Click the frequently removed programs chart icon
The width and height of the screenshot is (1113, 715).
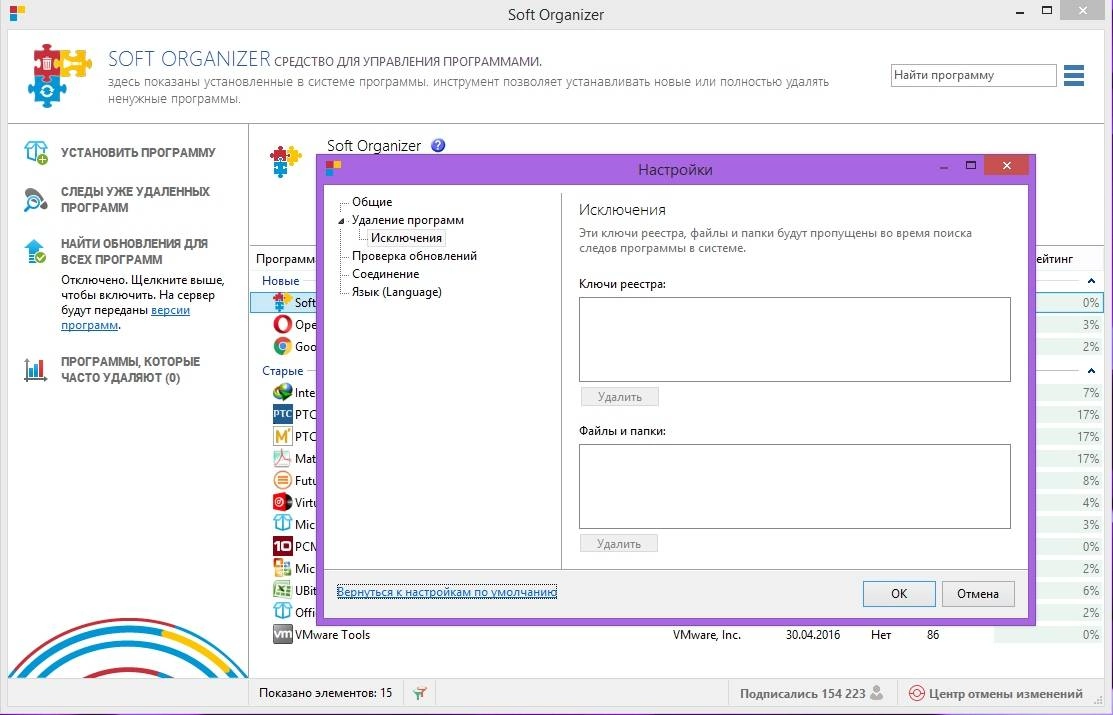(x=35, y=369)
